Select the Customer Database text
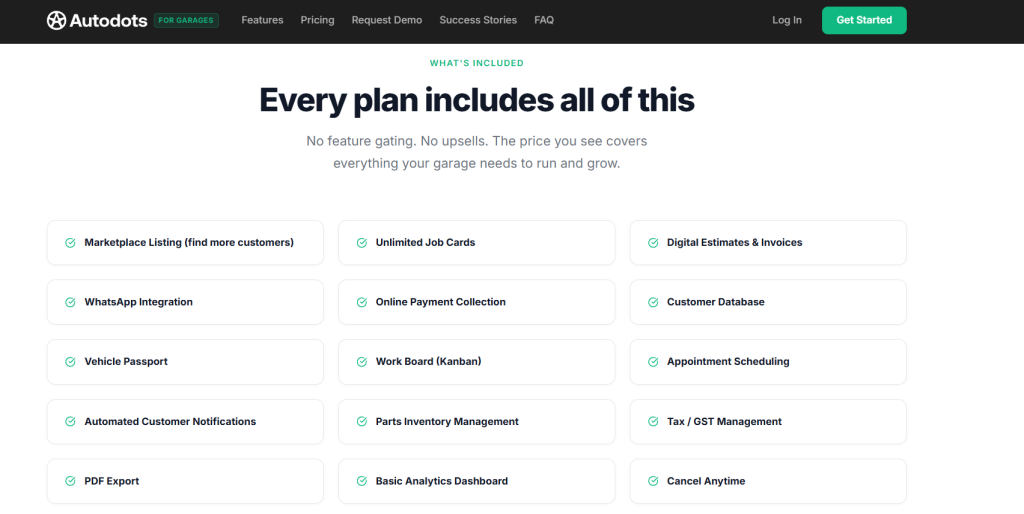Image resolution: width=1024 pixels, height=514 pixels. click(715, 302)
